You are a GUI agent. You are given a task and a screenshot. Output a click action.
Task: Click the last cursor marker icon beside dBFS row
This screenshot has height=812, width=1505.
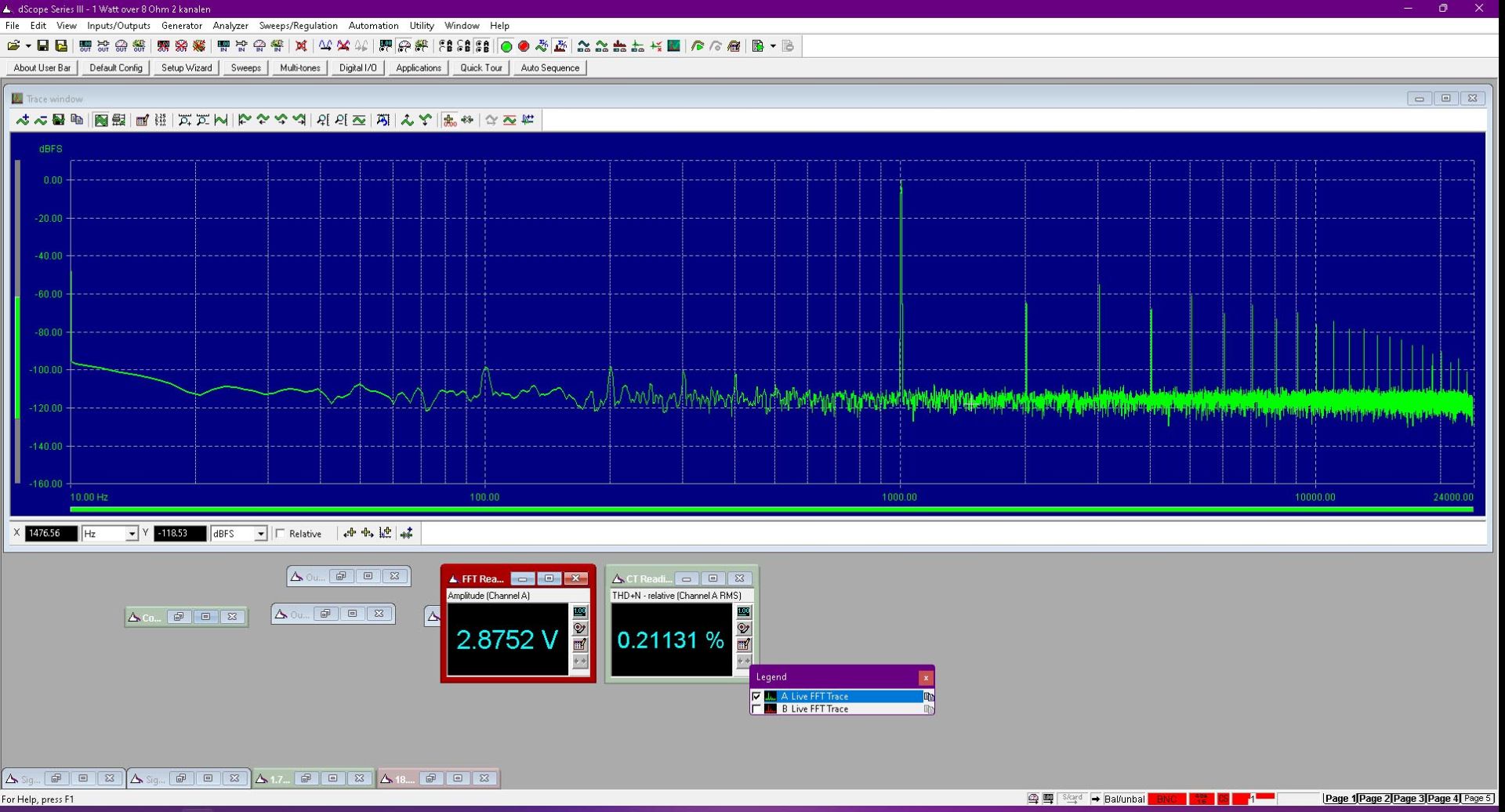(x=406, y=533)
